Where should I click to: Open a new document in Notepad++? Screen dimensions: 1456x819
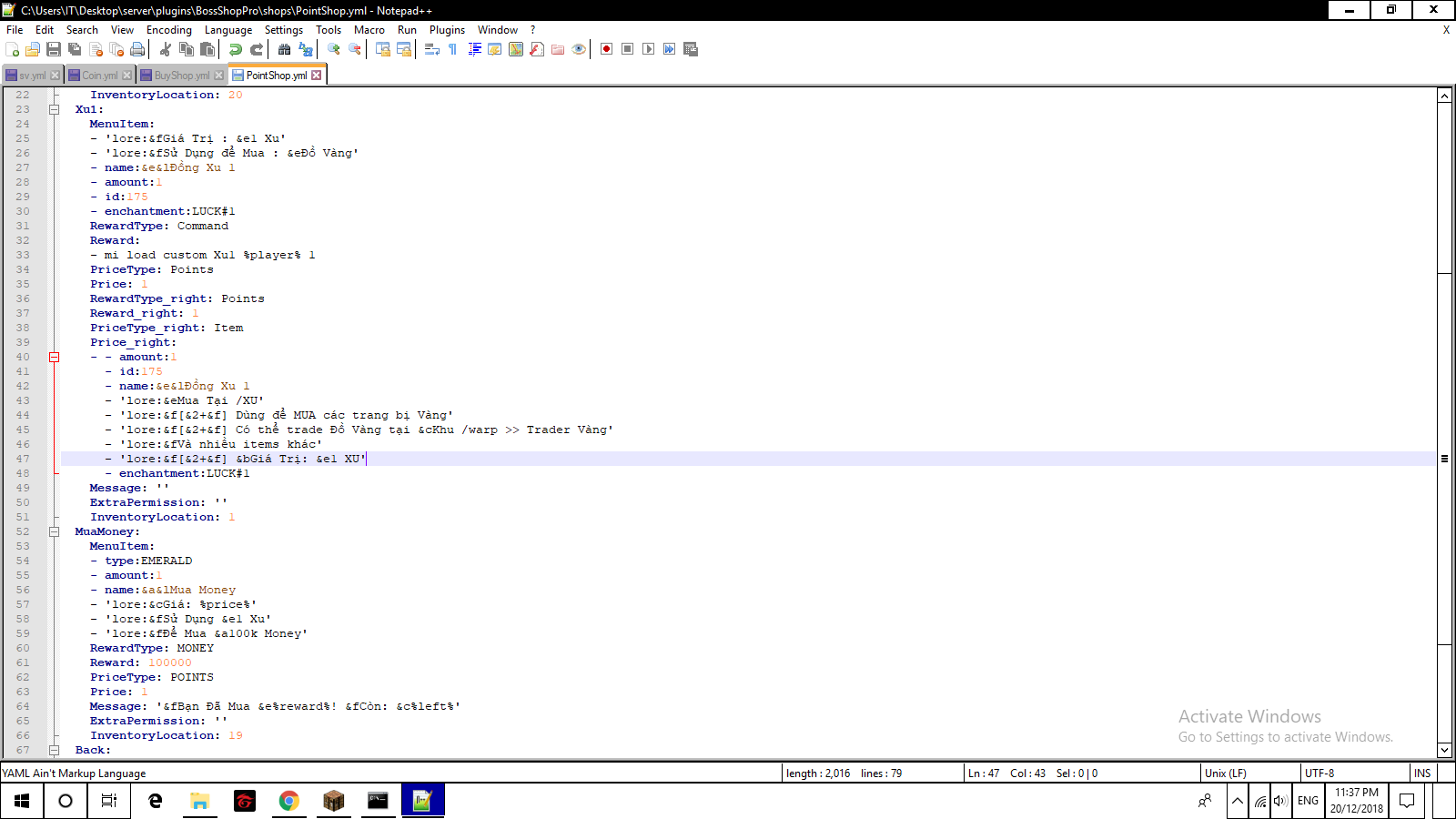click(x=12, y=50)
